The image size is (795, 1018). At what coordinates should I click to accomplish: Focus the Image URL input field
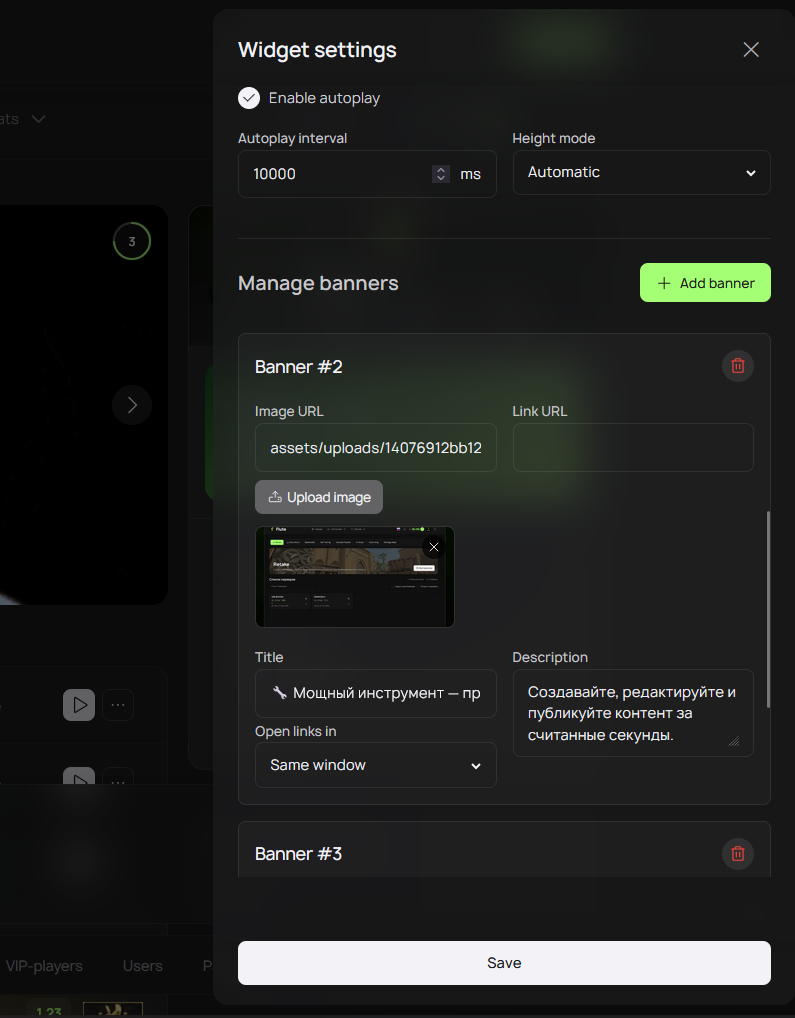click(x=376, y=447)
